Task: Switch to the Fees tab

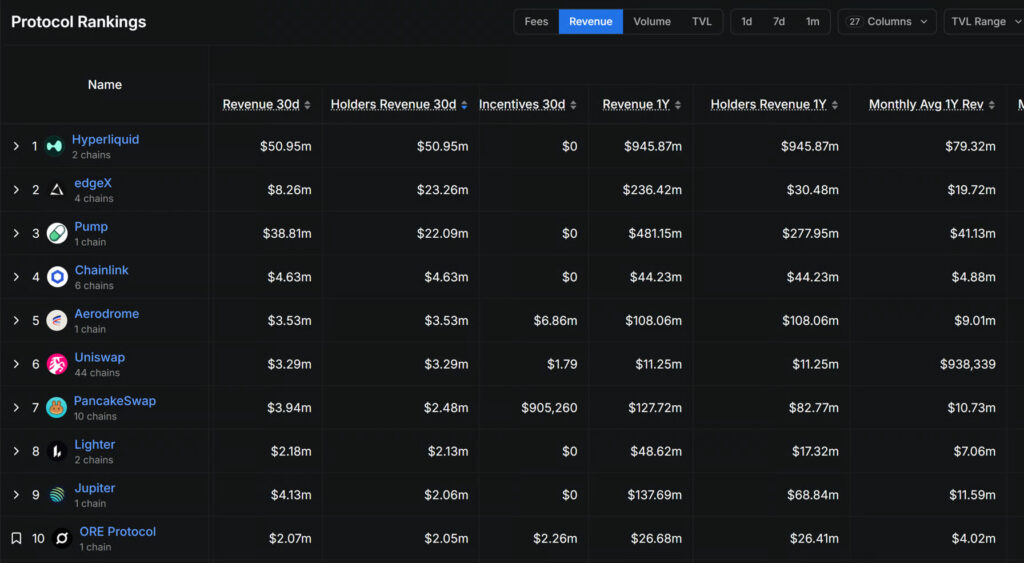Action: [536, 22]
